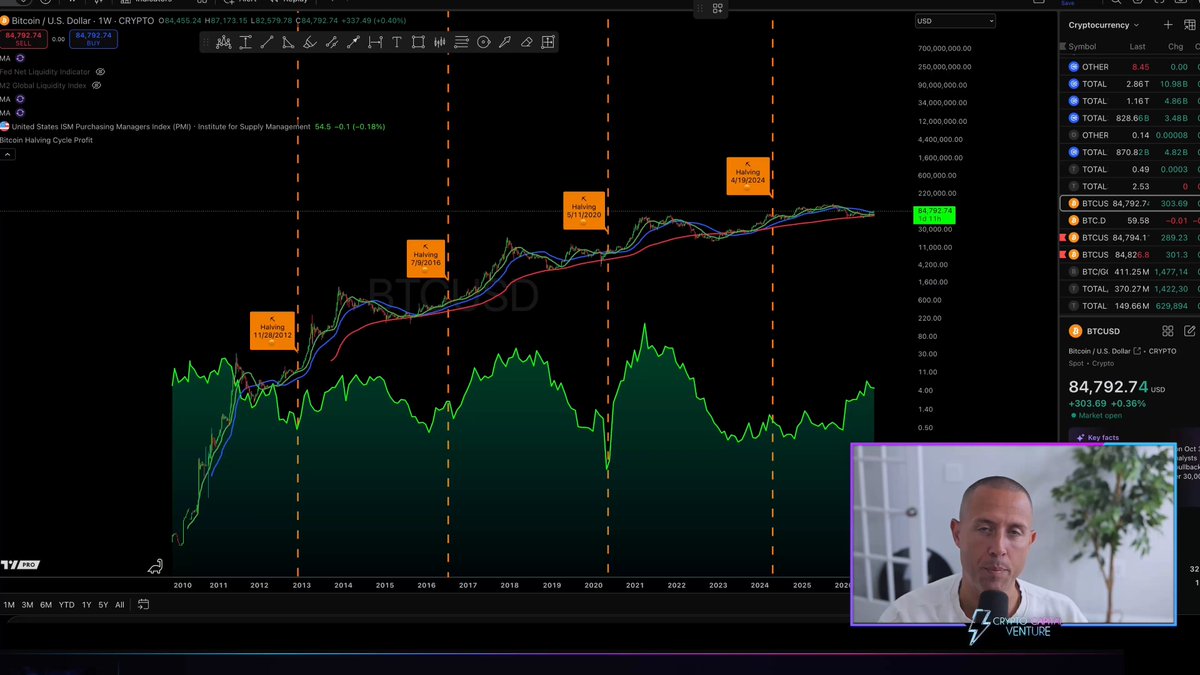The width and height of the screenshot is (1200, 675).
Task: Select the horizontal lines Fibonacci tool
Action: click(x=461, y=42)
